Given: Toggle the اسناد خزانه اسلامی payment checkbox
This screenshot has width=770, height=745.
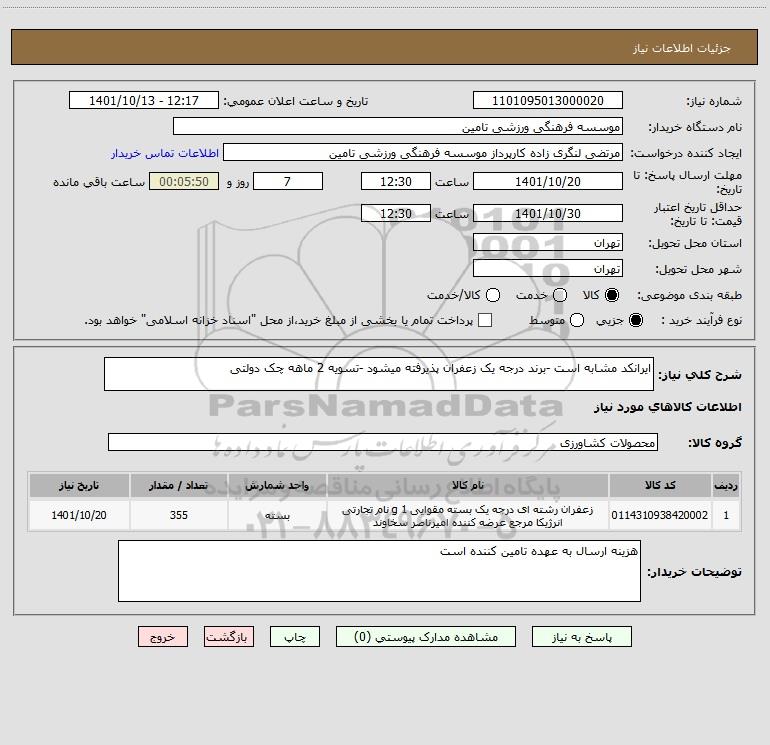Looking at the screenshot, I should pyautogui.click(x=485, y=320).
